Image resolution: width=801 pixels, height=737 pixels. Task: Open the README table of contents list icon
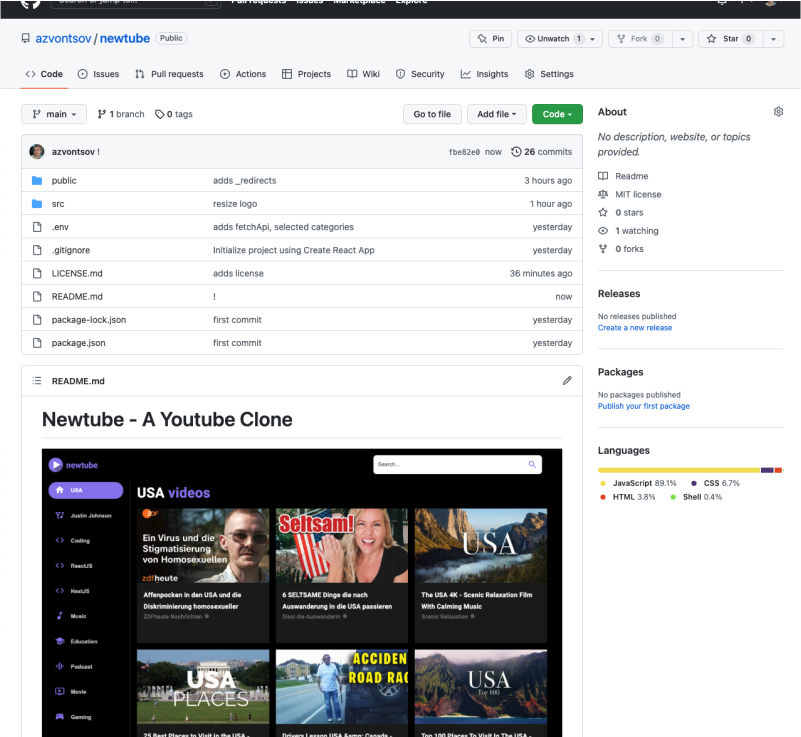[37, 381]
